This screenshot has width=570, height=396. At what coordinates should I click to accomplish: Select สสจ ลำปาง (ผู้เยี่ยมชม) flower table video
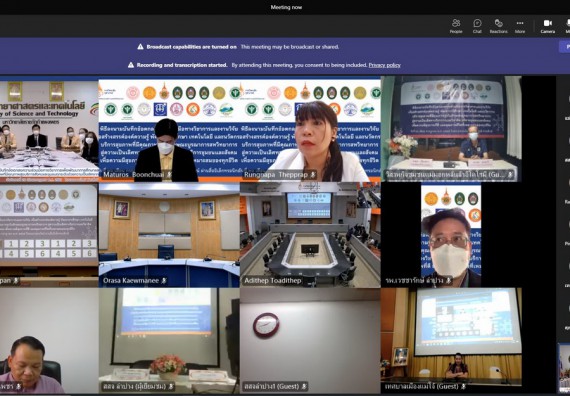point(169,340)
